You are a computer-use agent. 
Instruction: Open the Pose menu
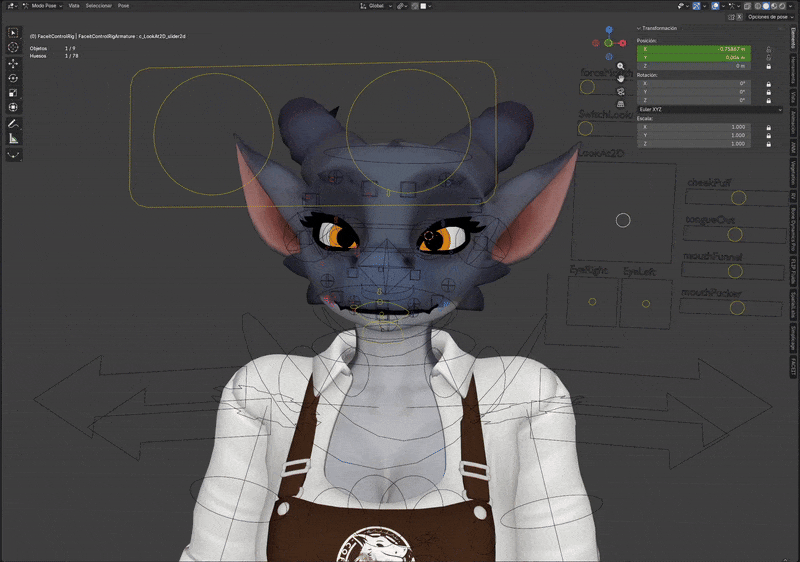[123, 6]
